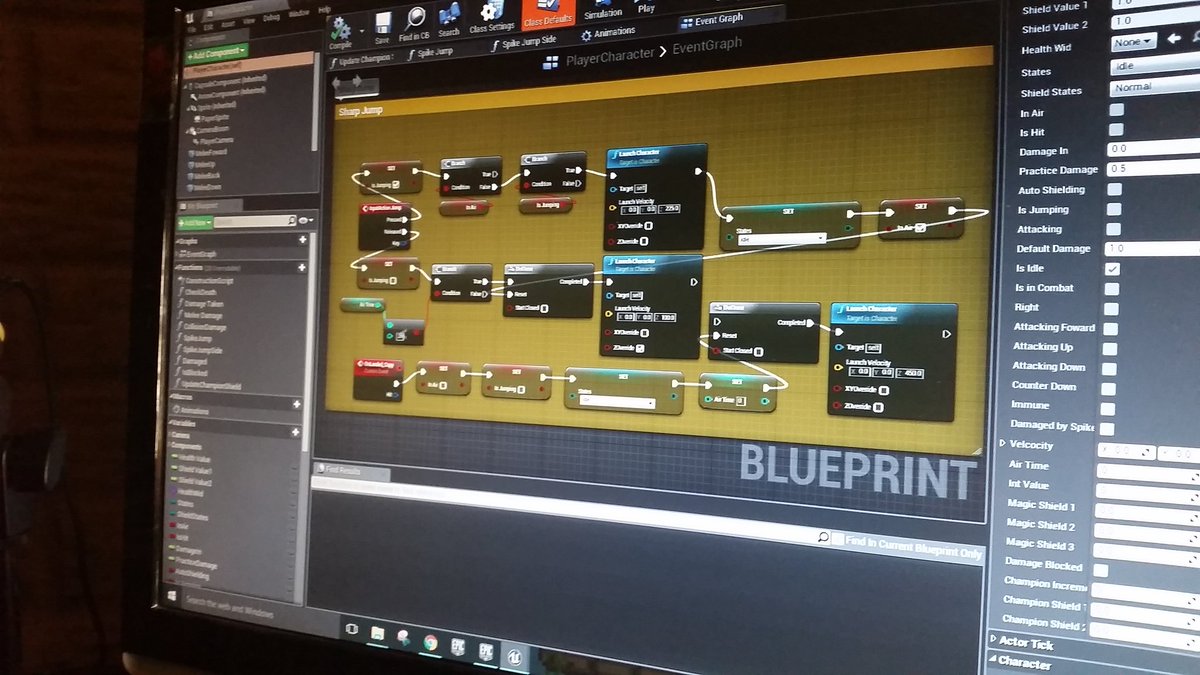Click the Default Damage value field
Image resolution: width=1200 pixels, height=675 pixels.
(x=1153, y=247)
